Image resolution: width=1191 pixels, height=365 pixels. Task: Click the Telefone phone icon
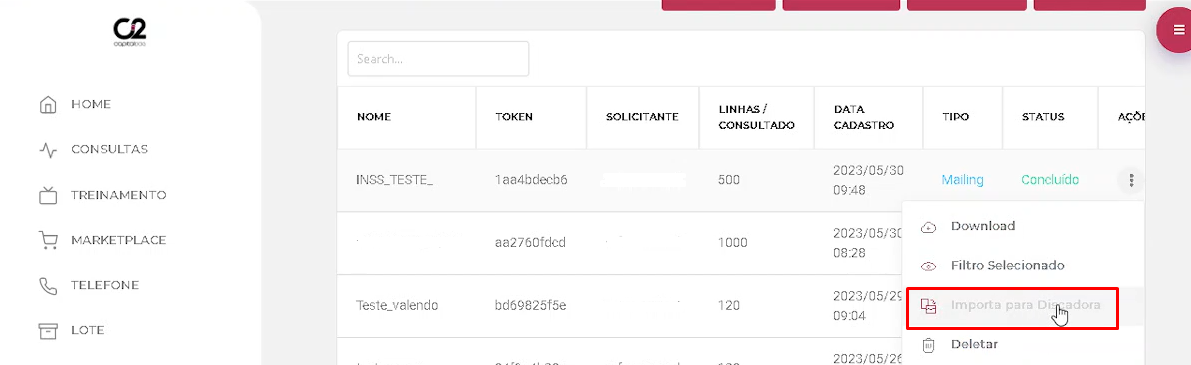48,285
